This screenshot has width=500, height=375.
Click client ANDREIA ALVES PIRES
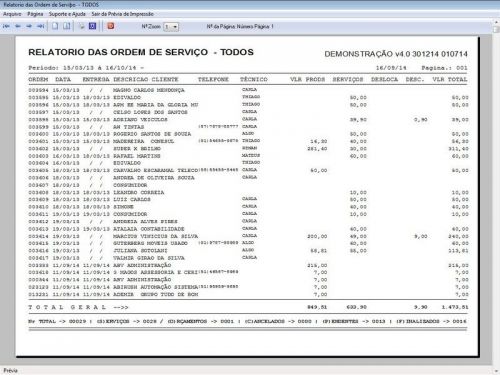145,222
